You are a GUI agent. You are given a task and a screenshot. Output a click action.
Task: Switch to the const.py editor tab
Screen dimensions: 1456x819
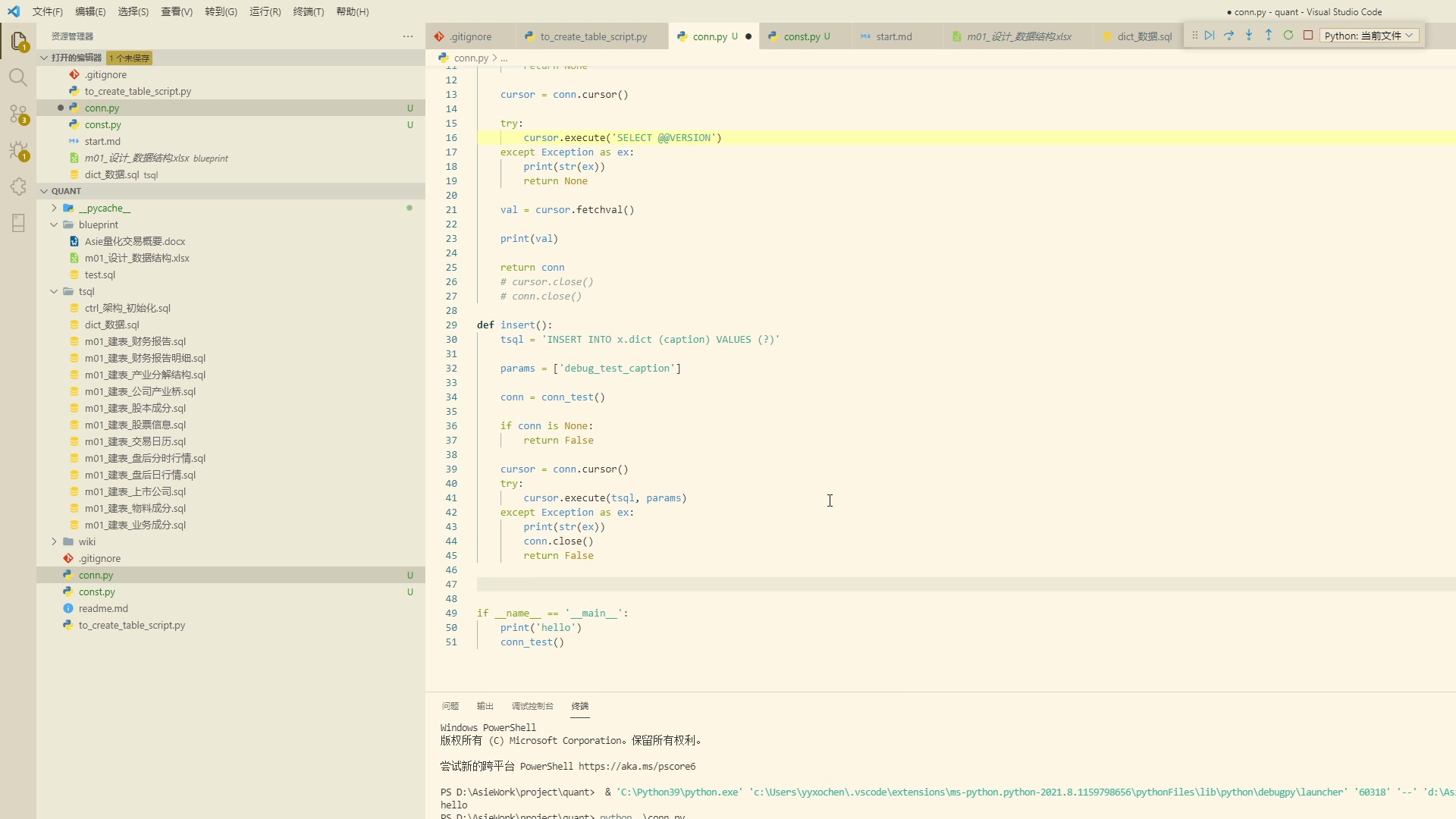(x=805, y=36)
